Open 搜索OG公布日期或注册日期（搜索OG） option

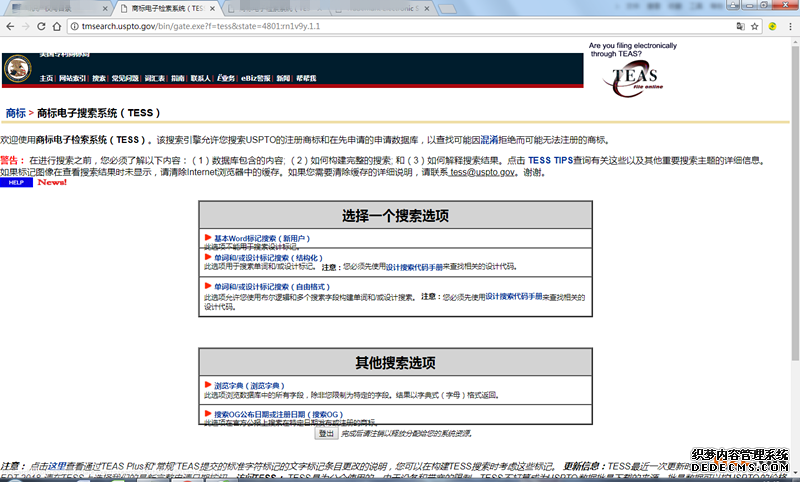coord(279,414)
